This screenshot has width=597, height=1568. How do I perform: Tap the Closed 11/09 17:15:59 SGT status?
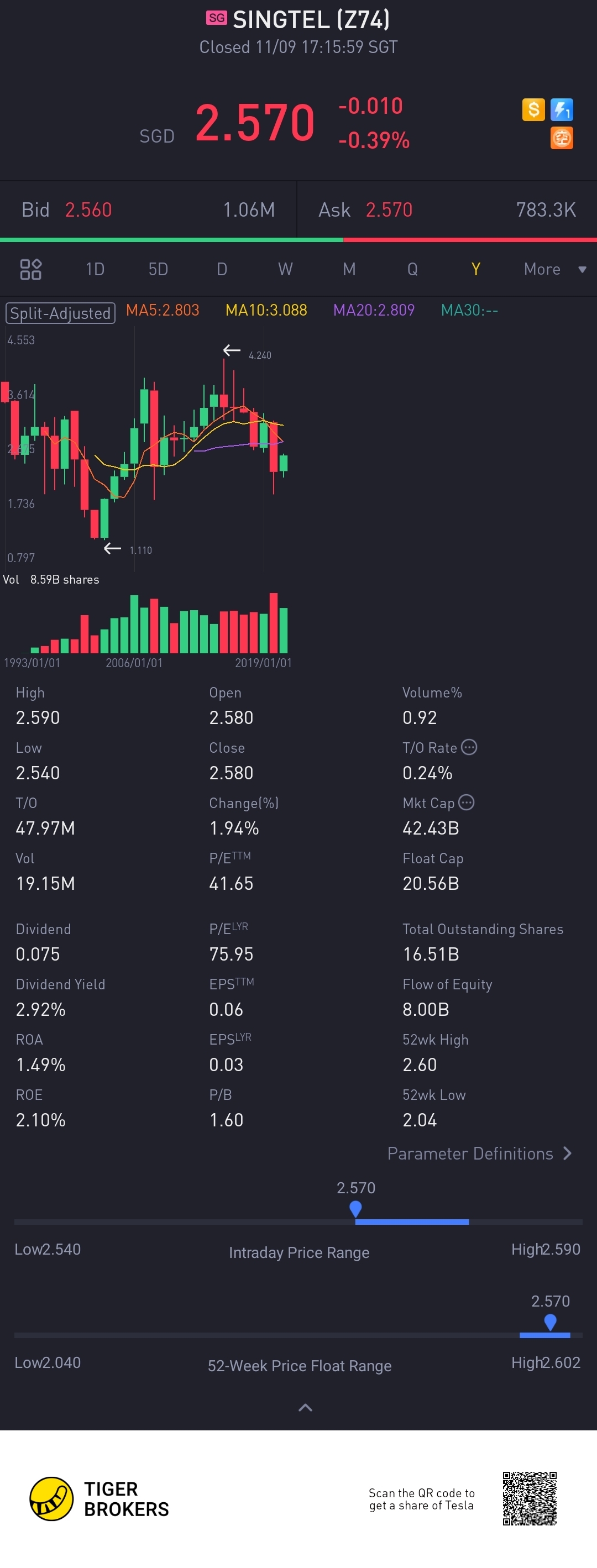(298, 48)
